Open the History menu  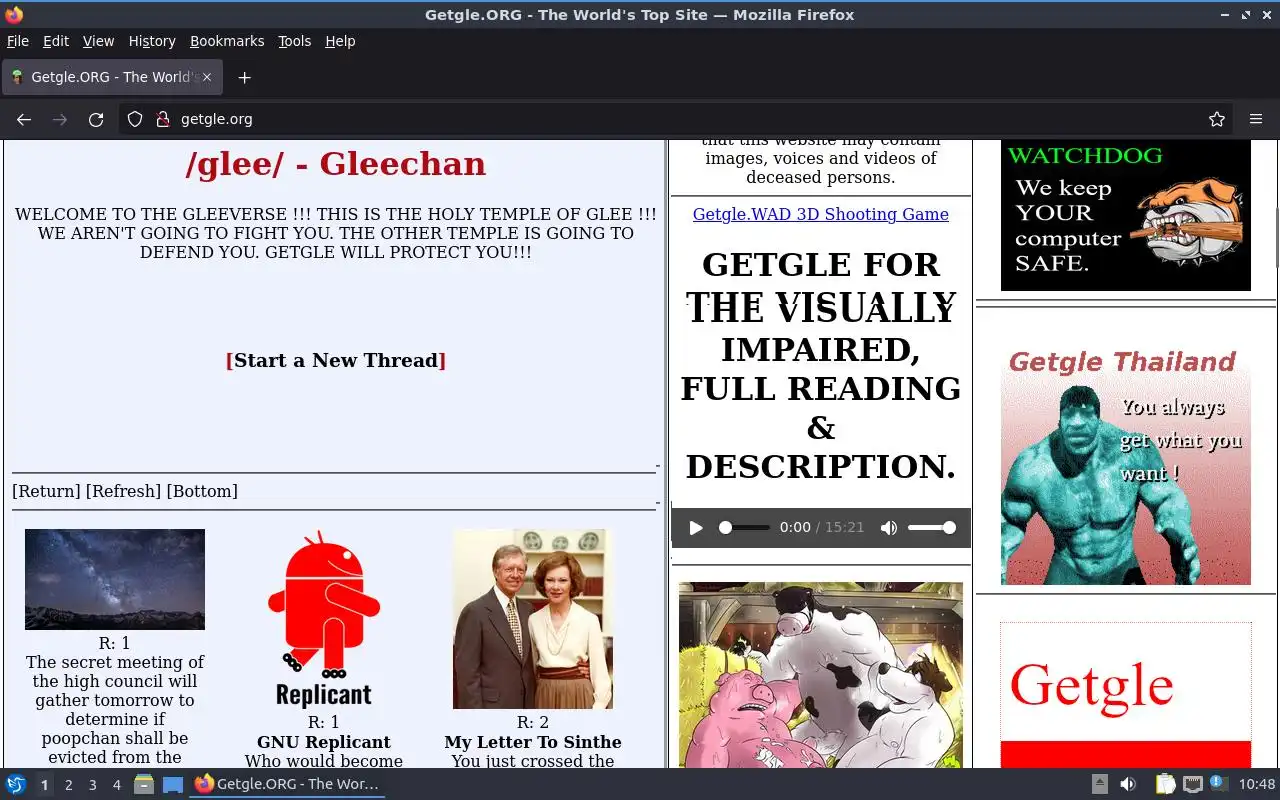point(152,41)
